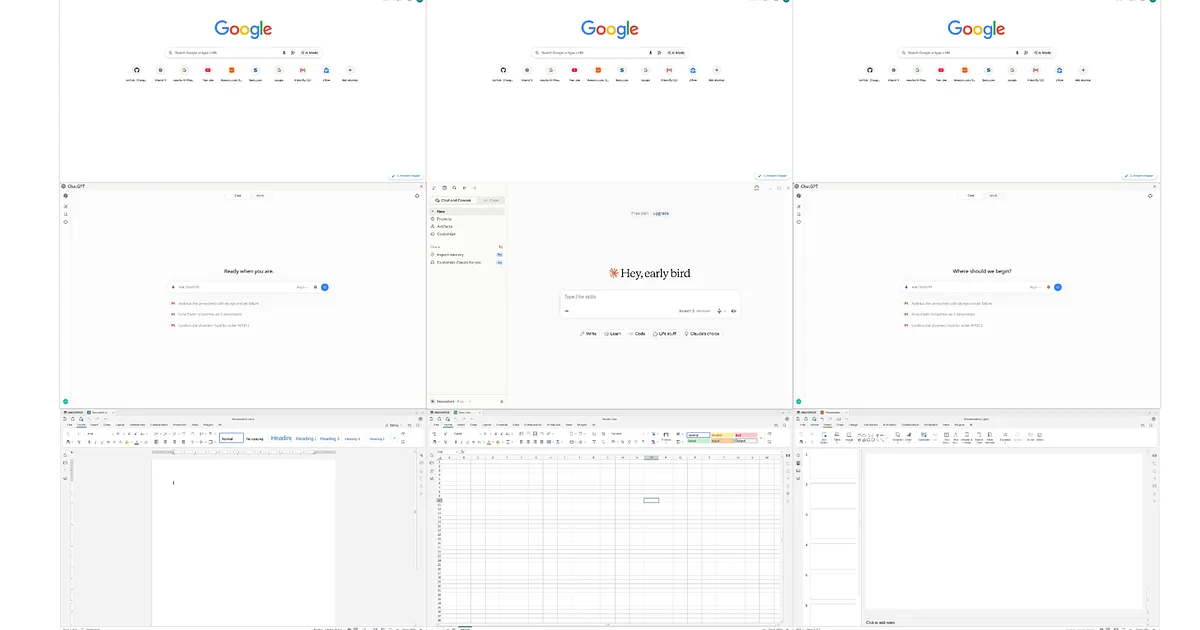The height and width of the screenshot is (630, 1200).
Task: Select the Chat tab in 'Where should we begin' ChatGPT window
Action: tap(971, 196)
